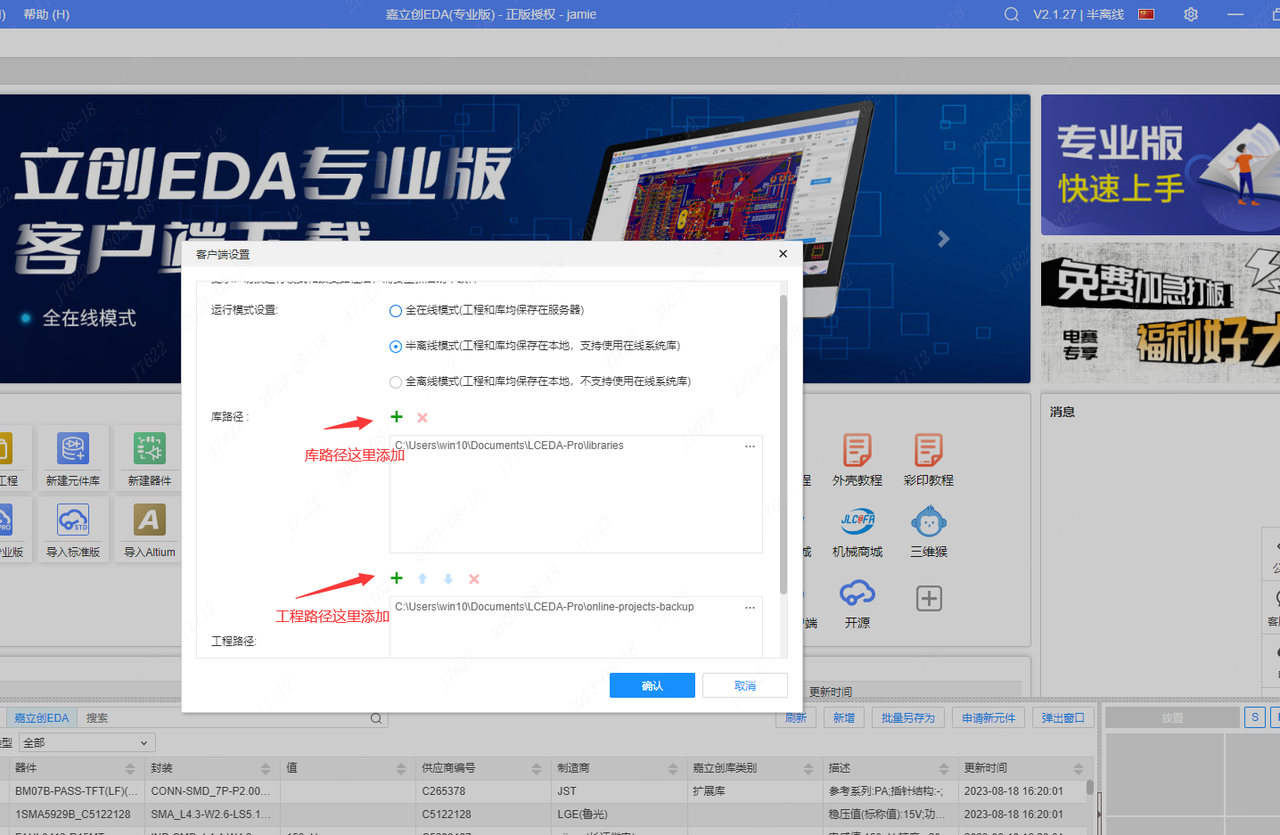Click the client settings dialog vertical scrollbar
1280x835 pixels.
pyautogui.click(x=783, y=443)
